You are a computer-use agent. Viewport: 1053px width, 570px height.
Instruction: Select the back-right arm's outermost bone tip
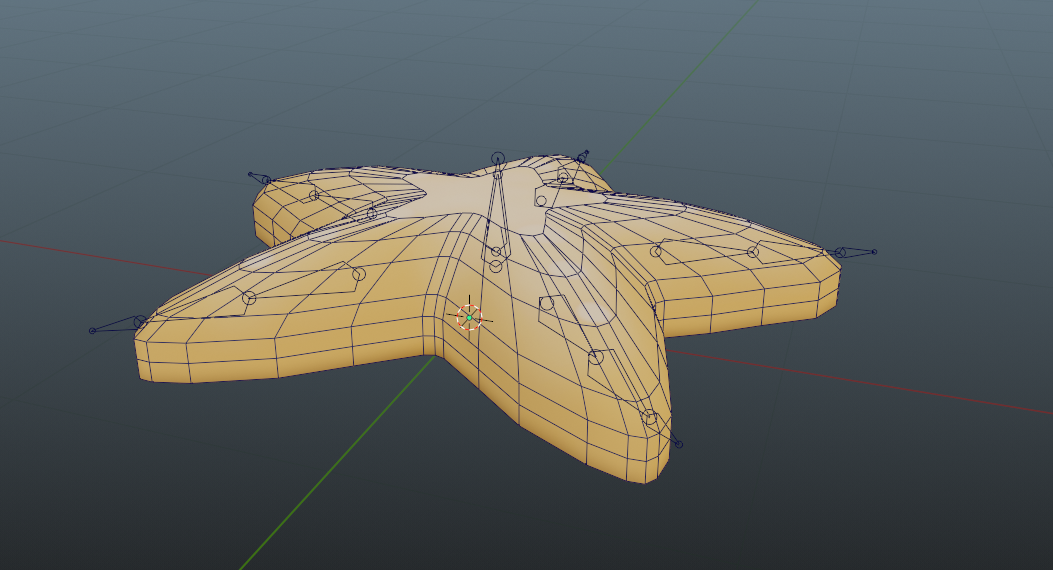[x=586, y=152]
